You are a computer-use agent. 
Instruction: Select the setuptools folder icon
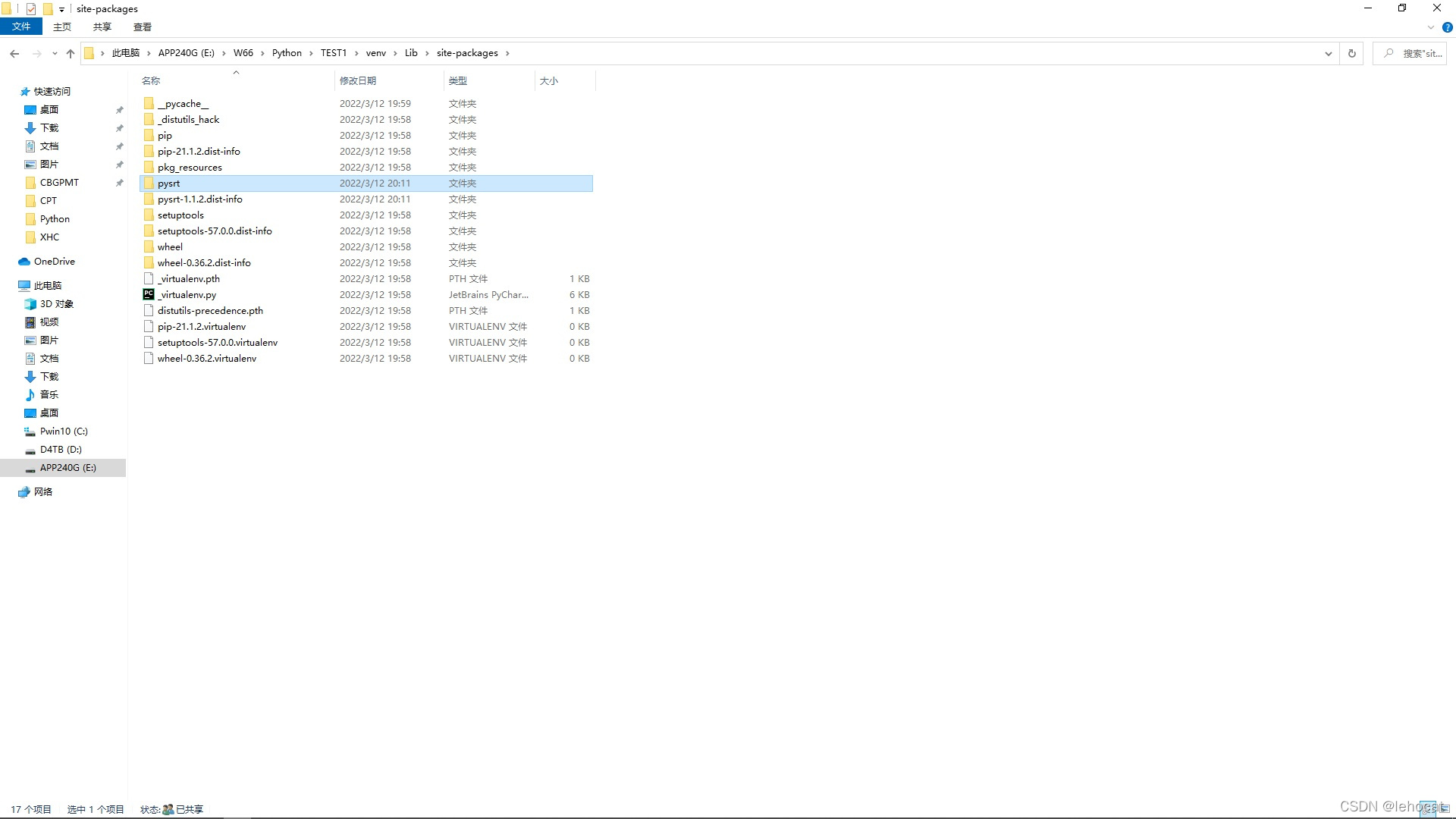pyautogui.click(x=149, y=215)
